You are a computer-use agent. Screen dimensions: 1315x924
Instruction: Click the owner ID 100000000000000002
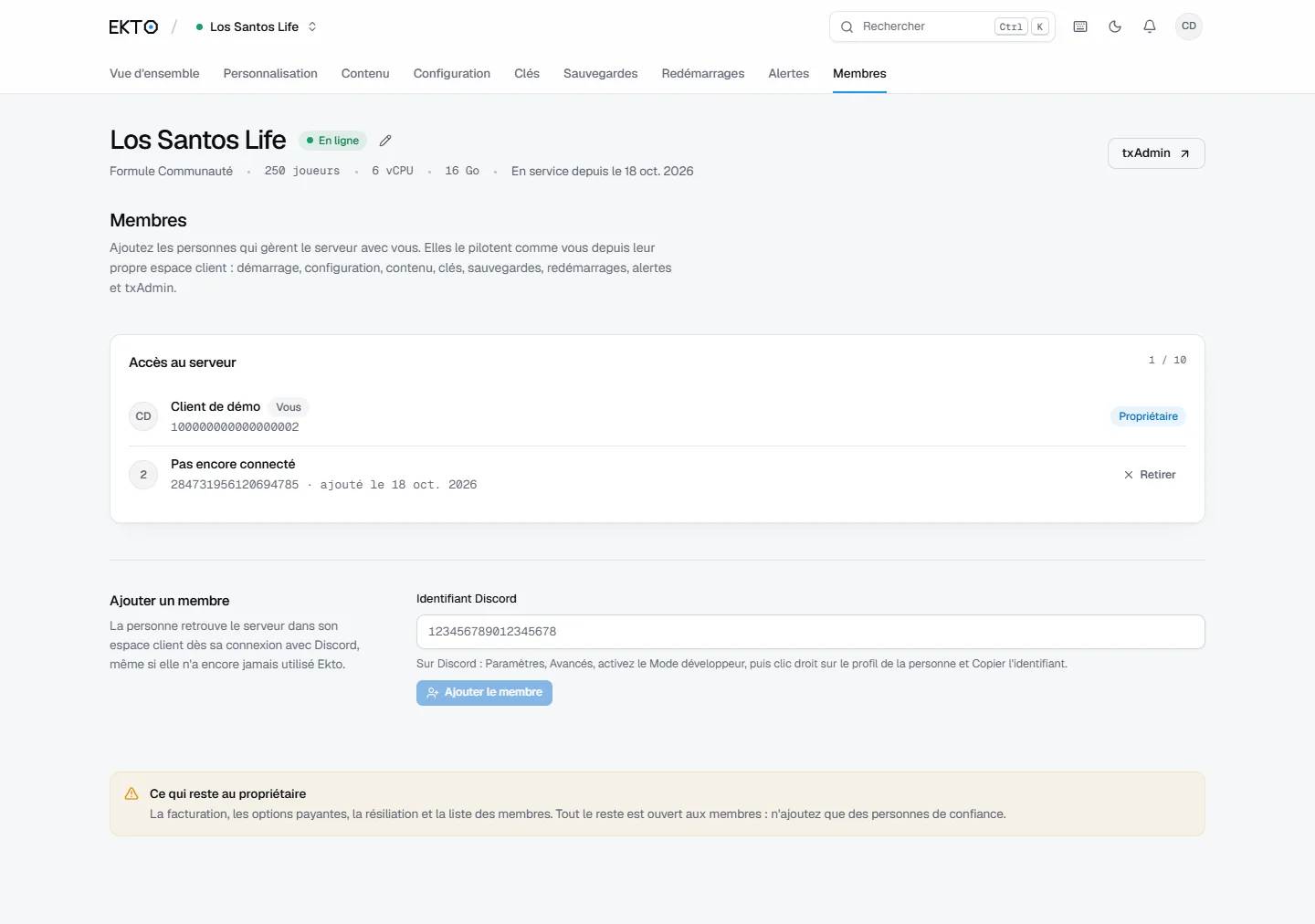pyautogui.click(x=235, y=427)
